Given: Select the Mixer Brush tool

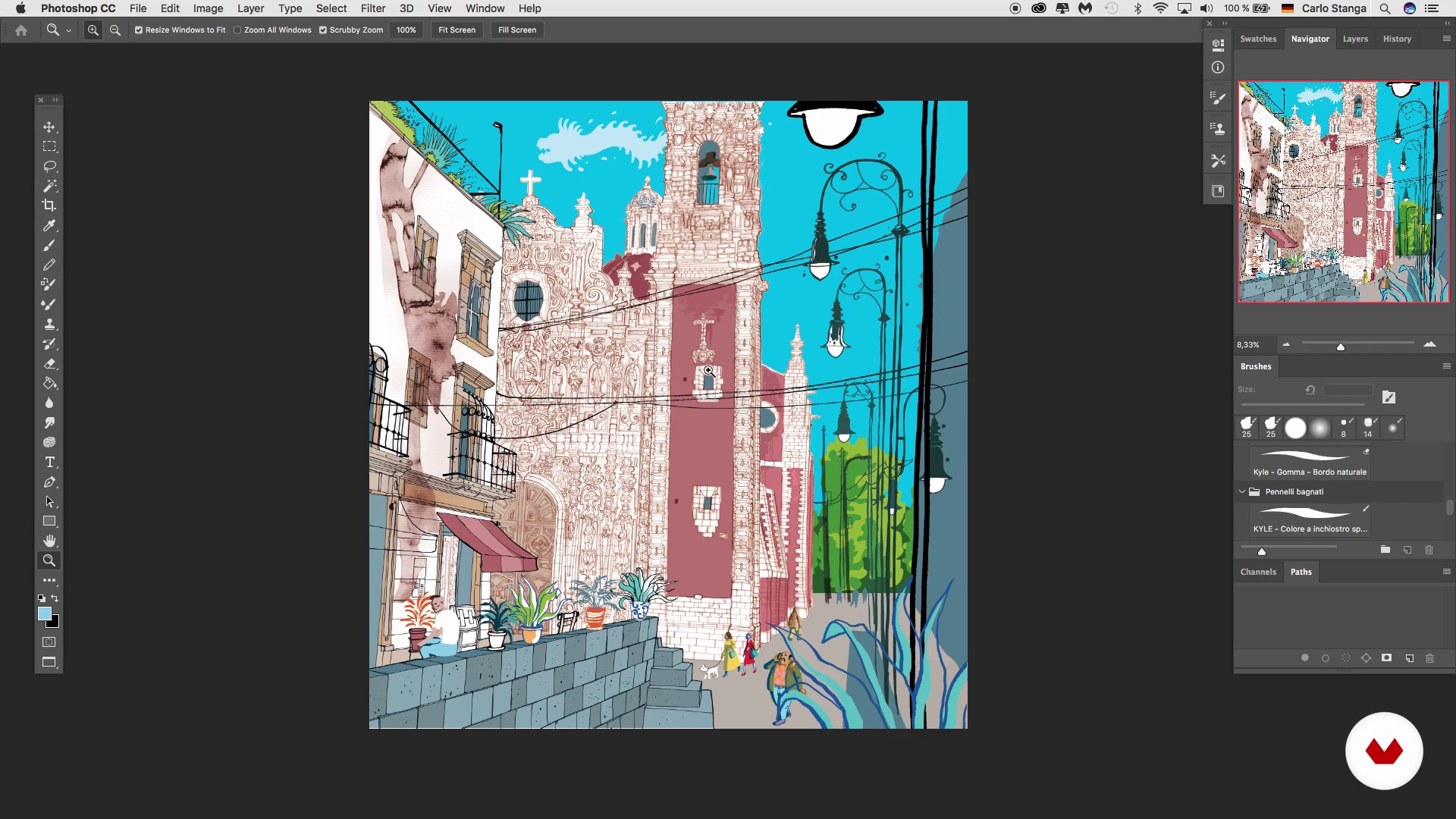Looking at the screenshot, I should coord(49,304).
